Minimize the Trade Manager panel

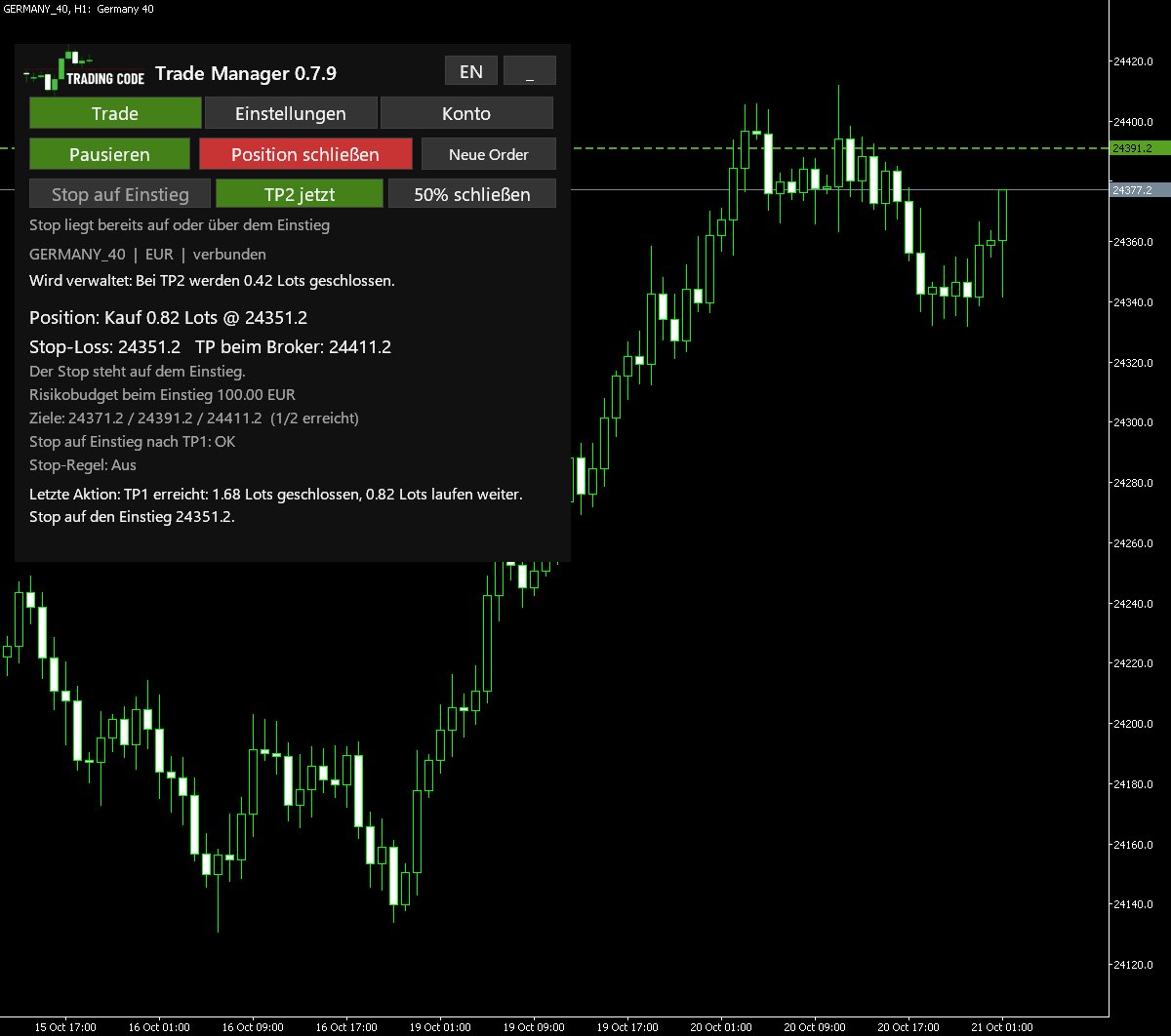[530, 71]
